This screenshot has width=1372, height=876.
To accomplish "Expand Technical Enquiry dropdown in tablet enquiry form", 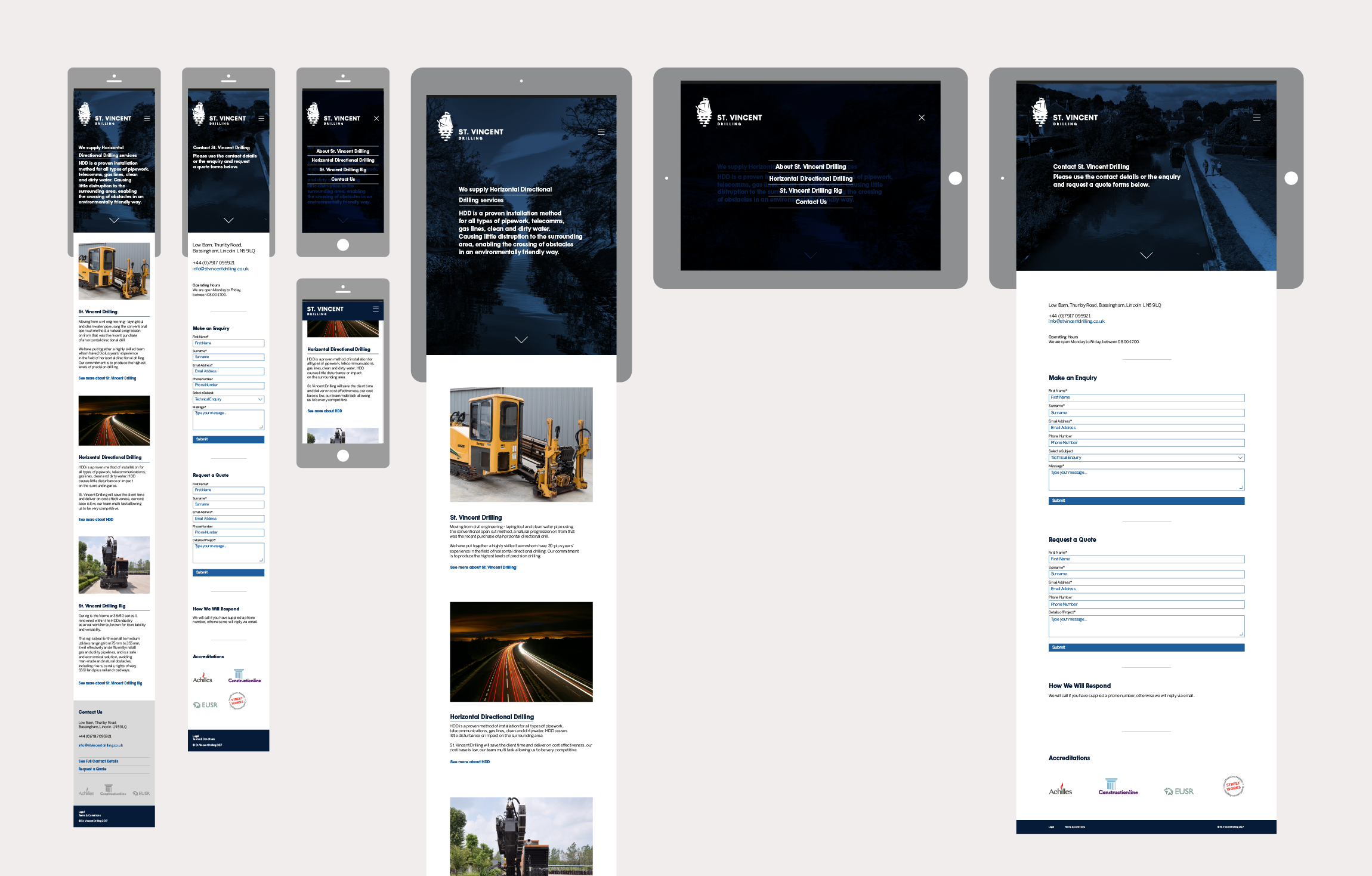I will click(1147, 458).
